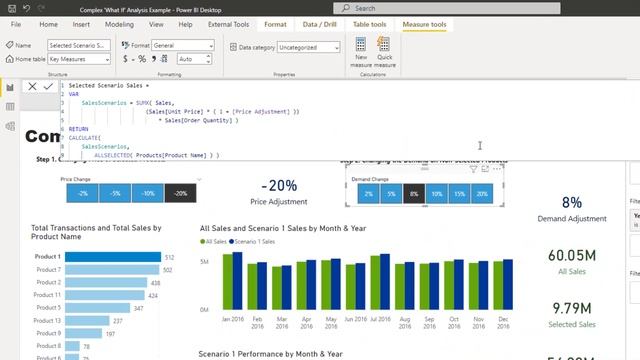The width and height of the screenshot is (640, 360).
Task: Decrease decimal places with down stepper arrow
Action: pos(208,62)
